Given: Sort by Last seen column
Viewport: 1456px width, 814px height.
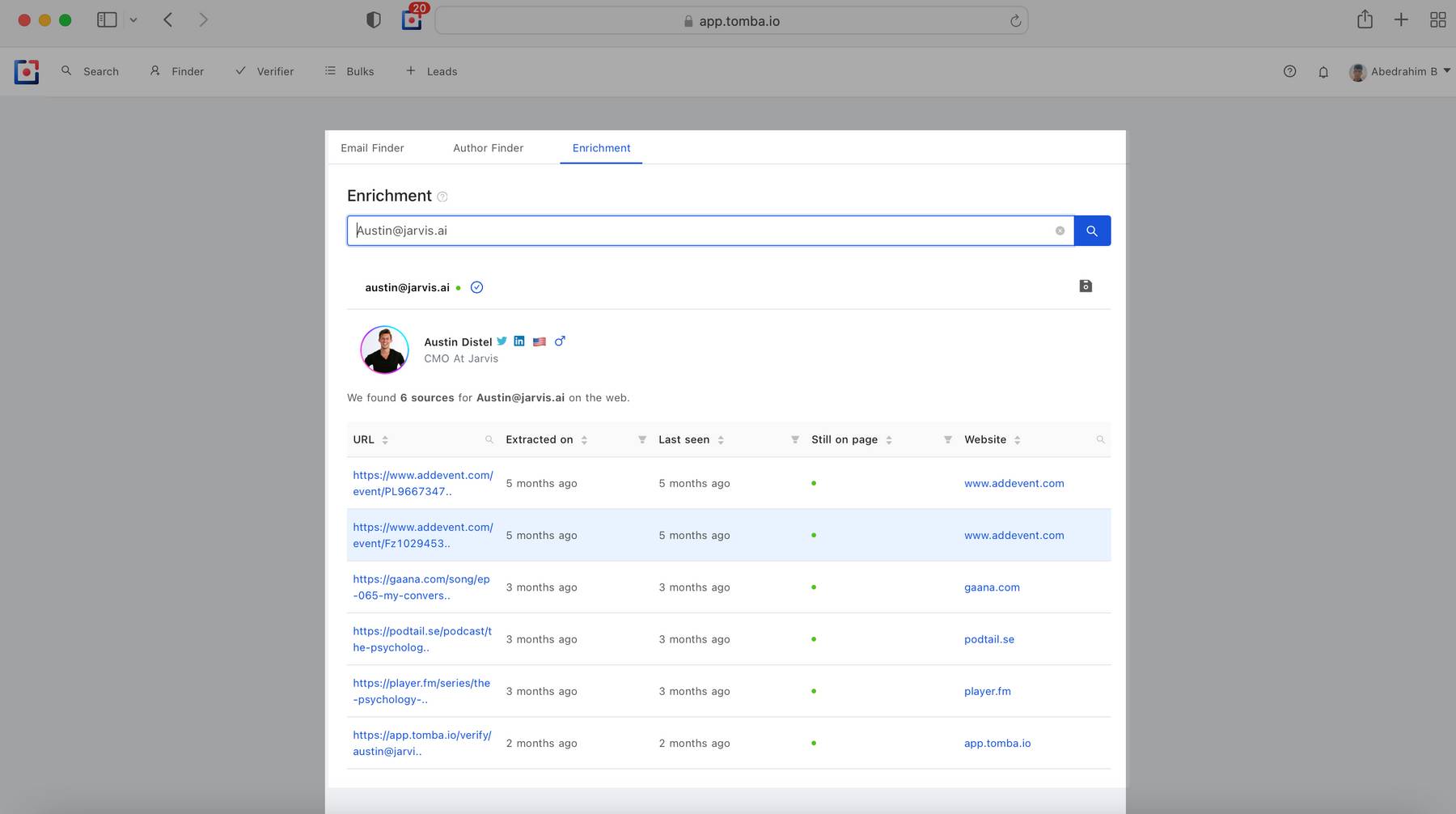Looking at the screenshot, I should tap(721, 440).
